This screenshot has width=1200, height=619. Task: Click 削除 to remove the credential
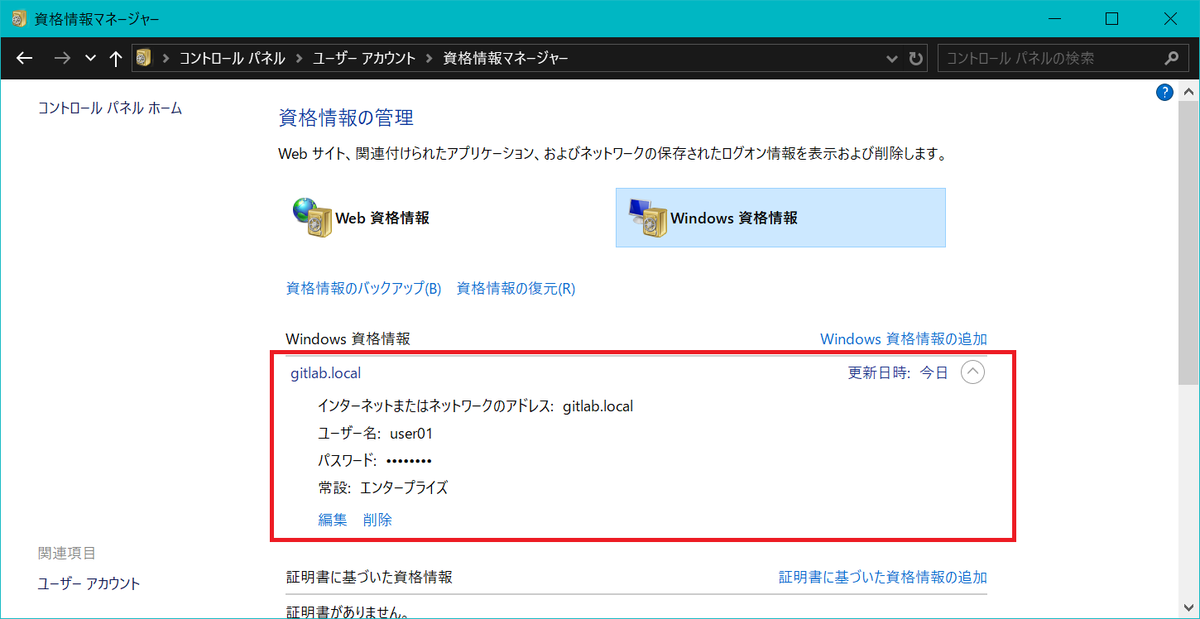(x=378, y=520)
